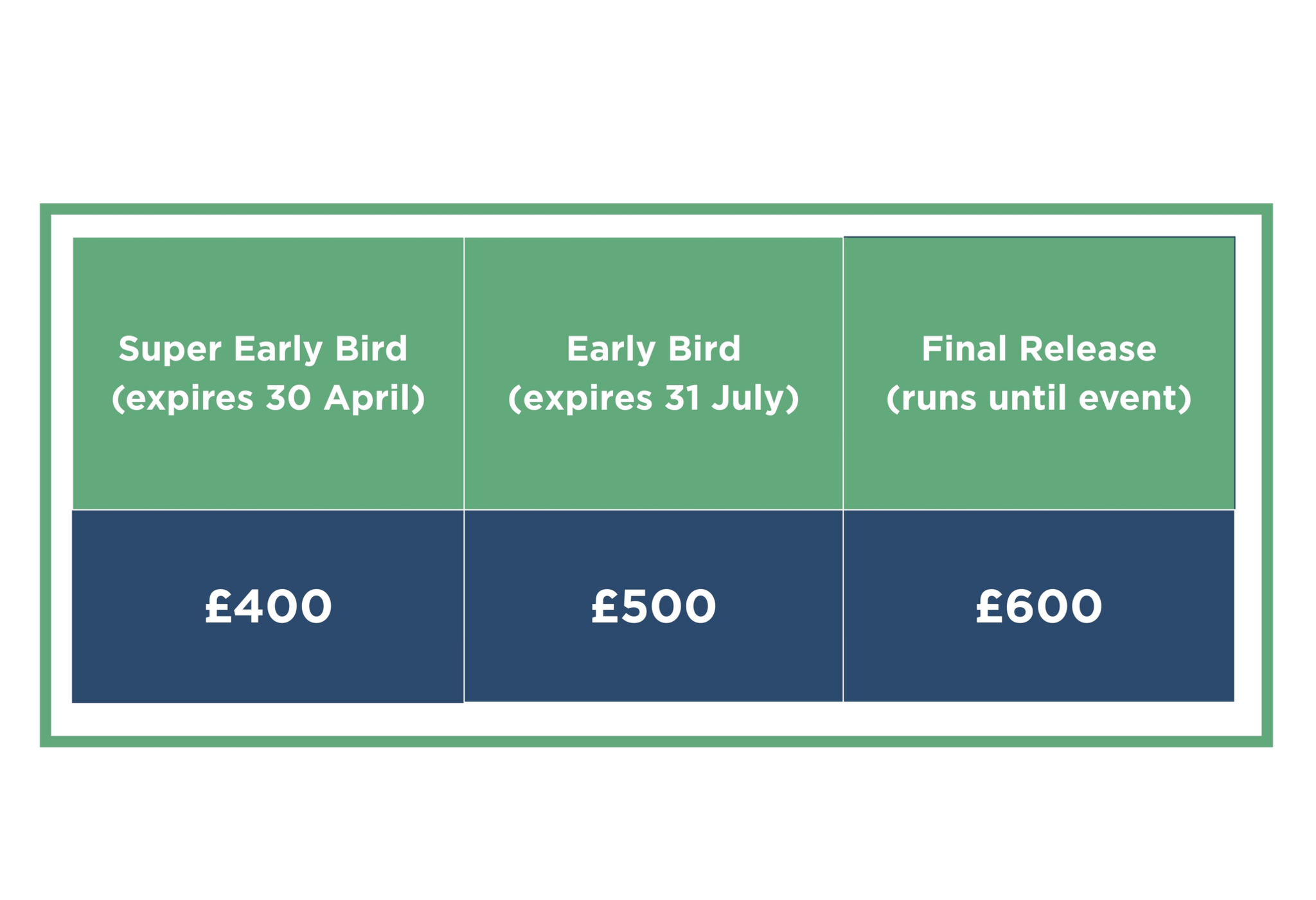Click the left edge of green outer frame
This screenshot has width=1316, height=900.
46,475
